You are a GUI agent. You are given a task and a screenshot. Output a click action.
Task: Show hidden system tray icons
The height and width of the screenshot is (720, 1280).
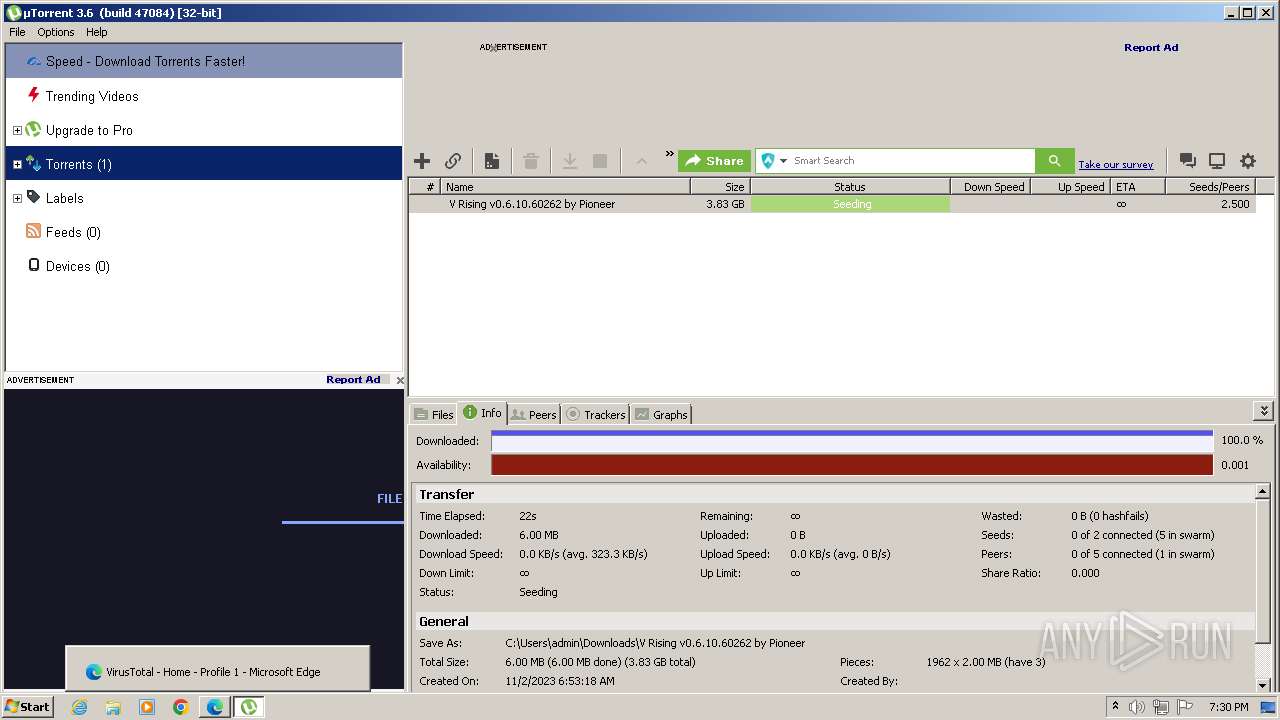coord(1114,707)
